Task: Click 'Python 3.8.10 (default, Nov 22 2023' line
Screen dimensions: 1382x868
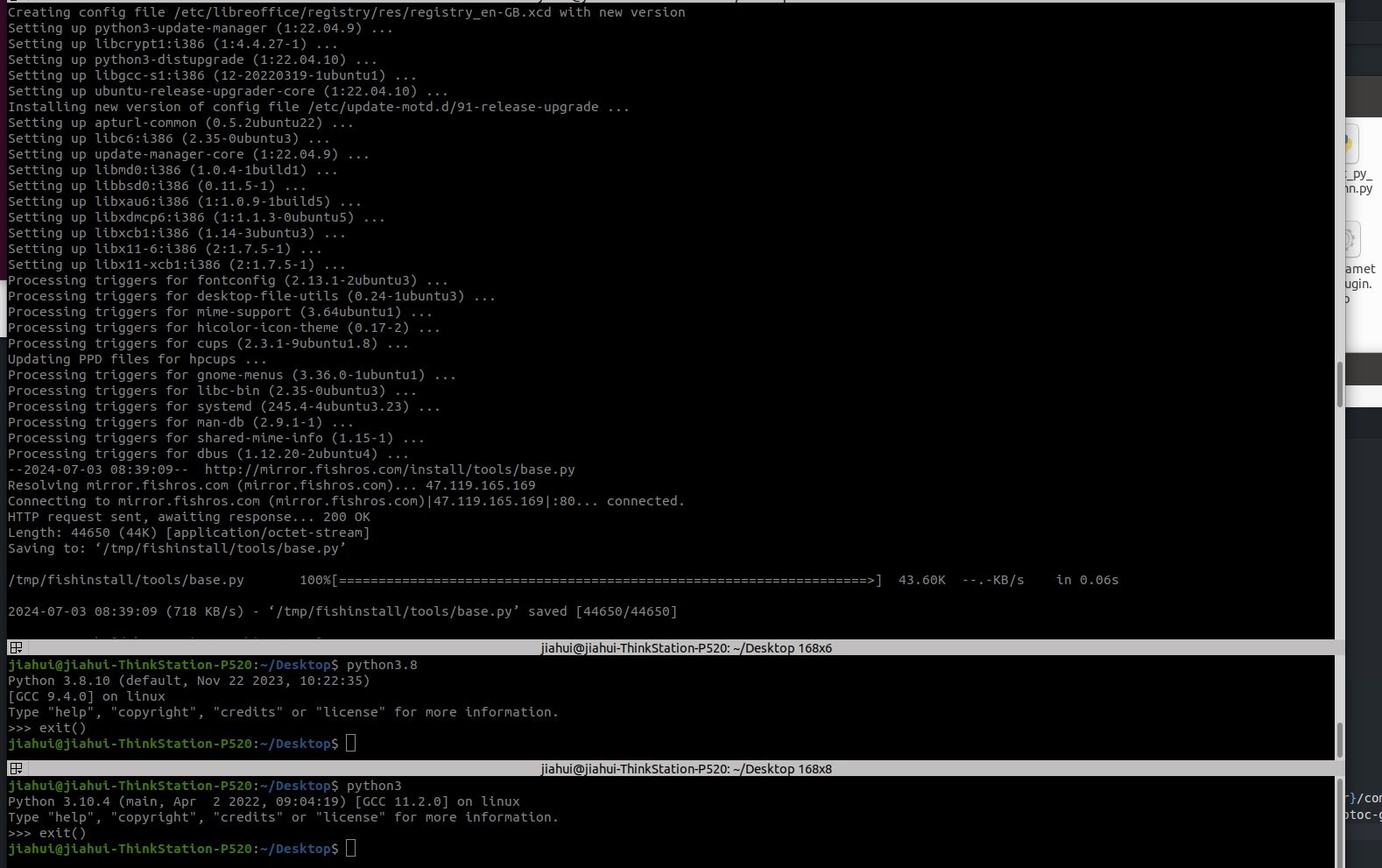Action: click(x=189, y=681)
